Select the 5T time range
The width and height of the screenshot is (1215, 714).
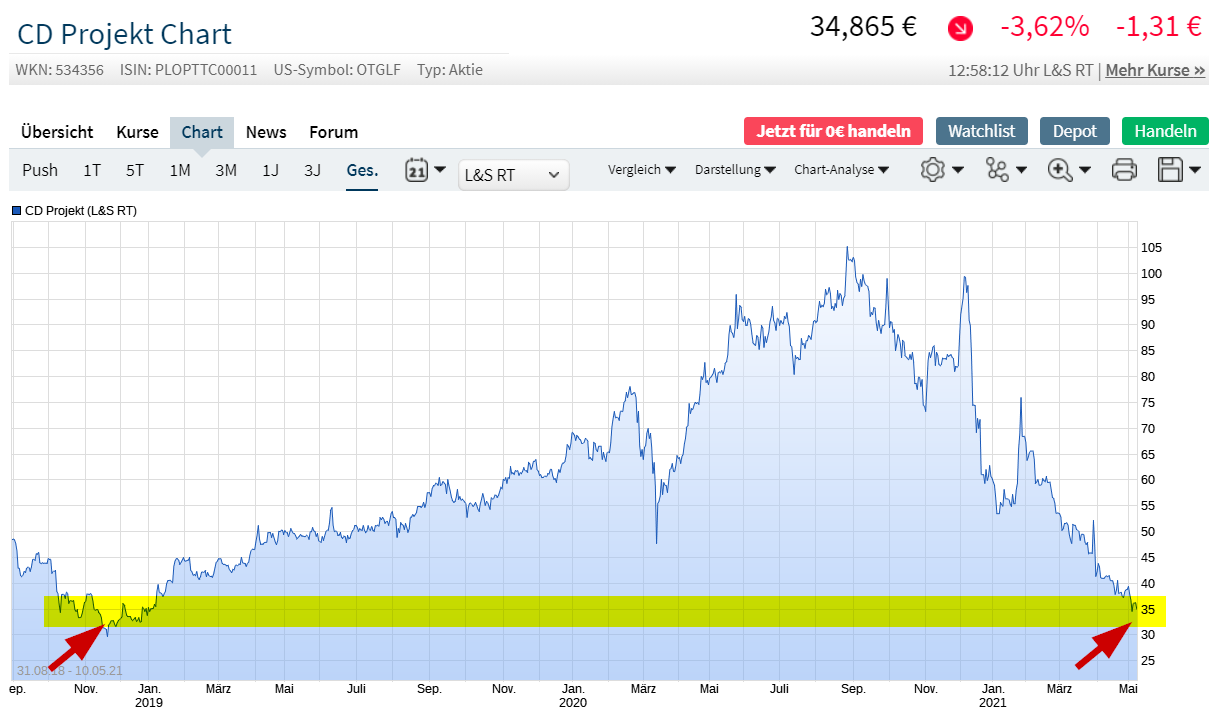(135, 170)
